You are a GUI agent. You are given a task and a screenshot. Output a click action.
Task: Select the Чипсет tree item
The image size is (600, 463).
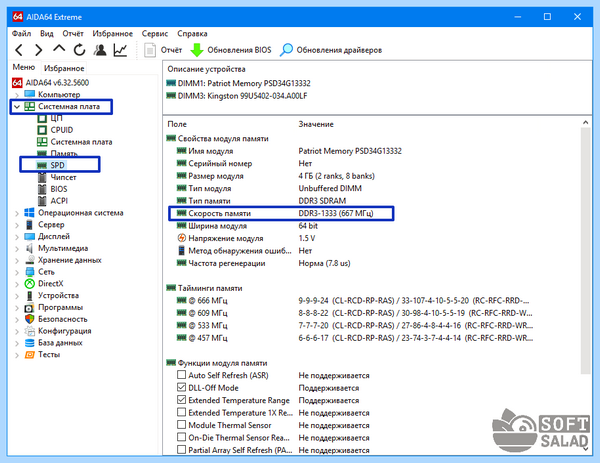63,177
